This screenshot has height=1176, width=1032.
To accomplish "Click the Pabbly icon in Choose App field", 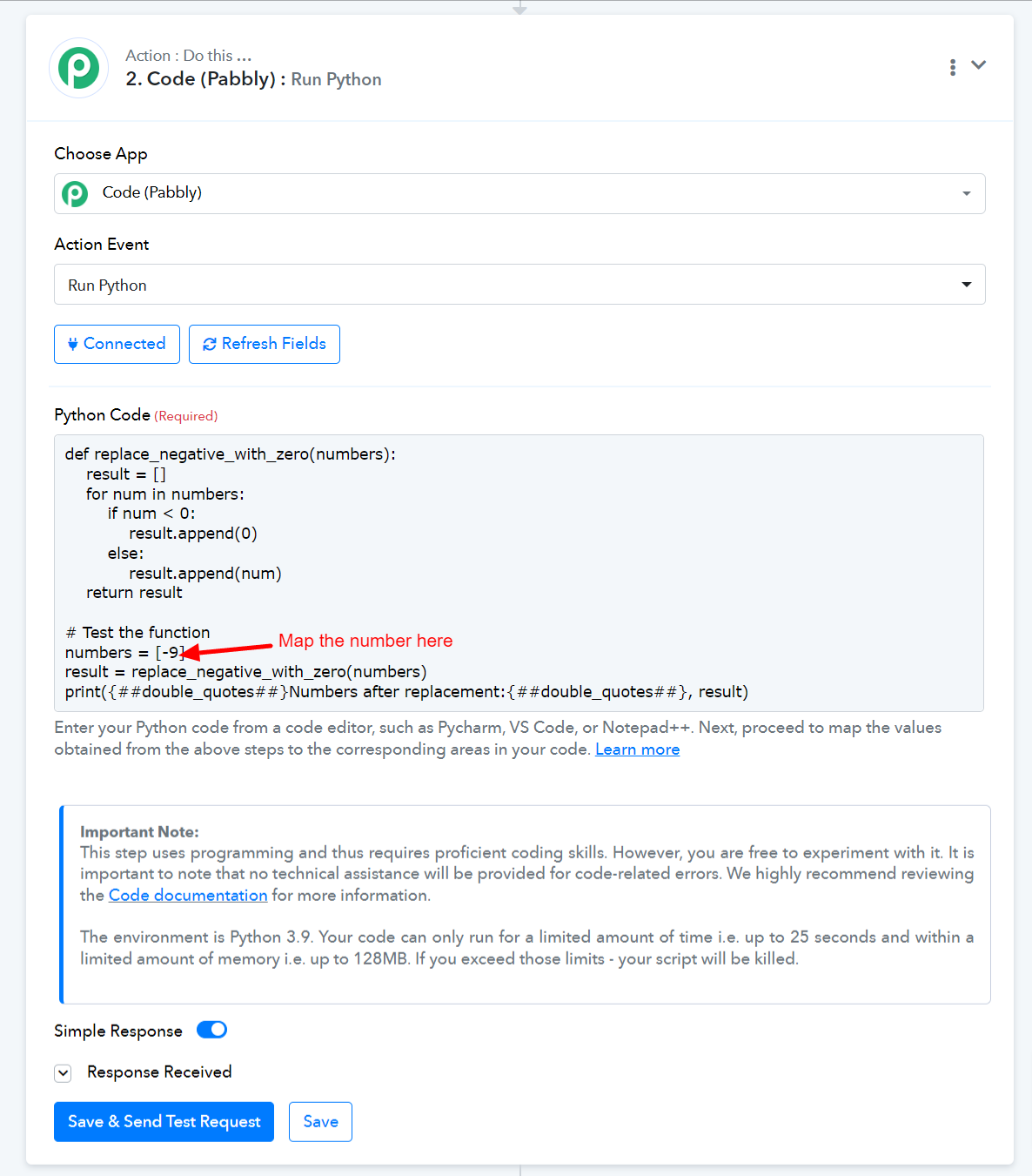I will point(76,193).
